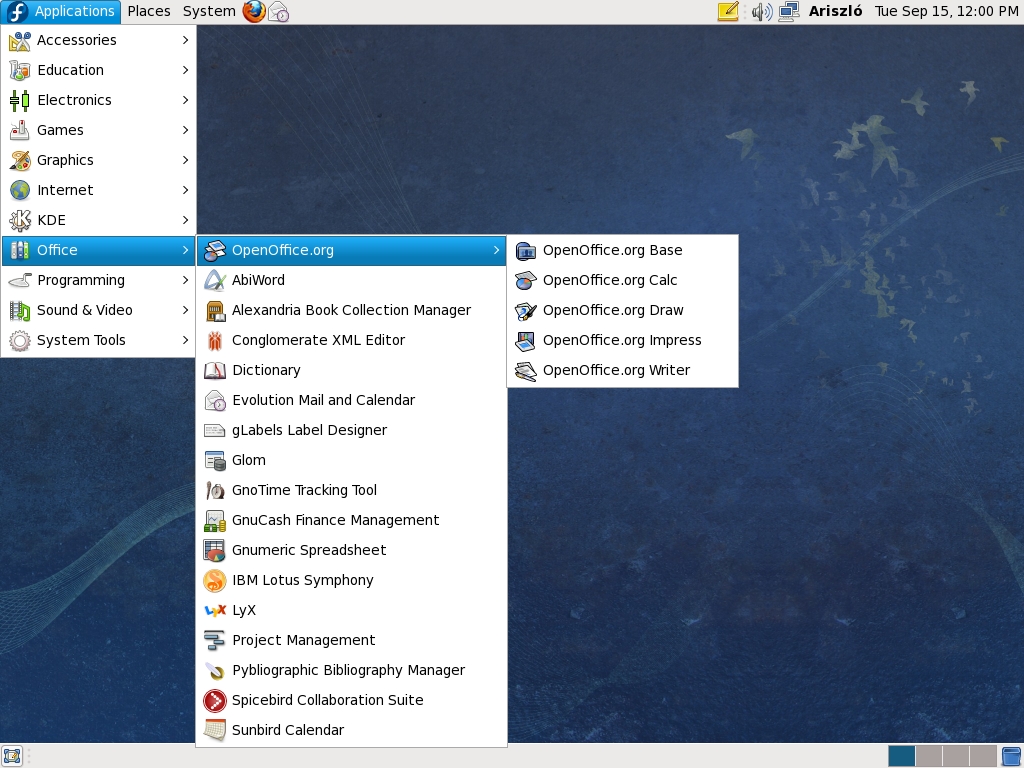Expand the Education submenu arrow
This screenshot has width=1024, height=768.
185,70
